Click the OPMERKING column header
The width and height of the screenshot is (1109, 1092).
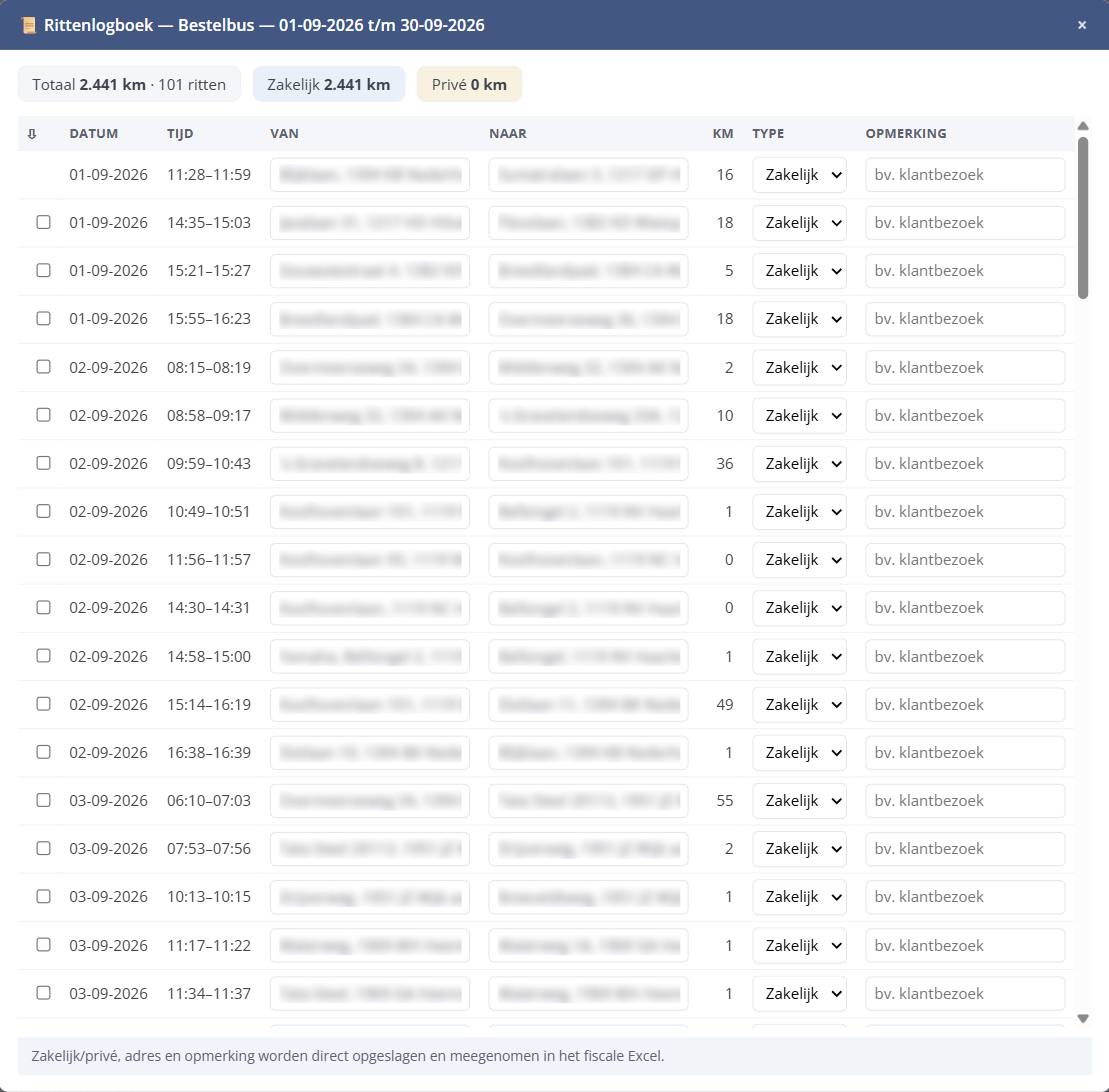906,134
